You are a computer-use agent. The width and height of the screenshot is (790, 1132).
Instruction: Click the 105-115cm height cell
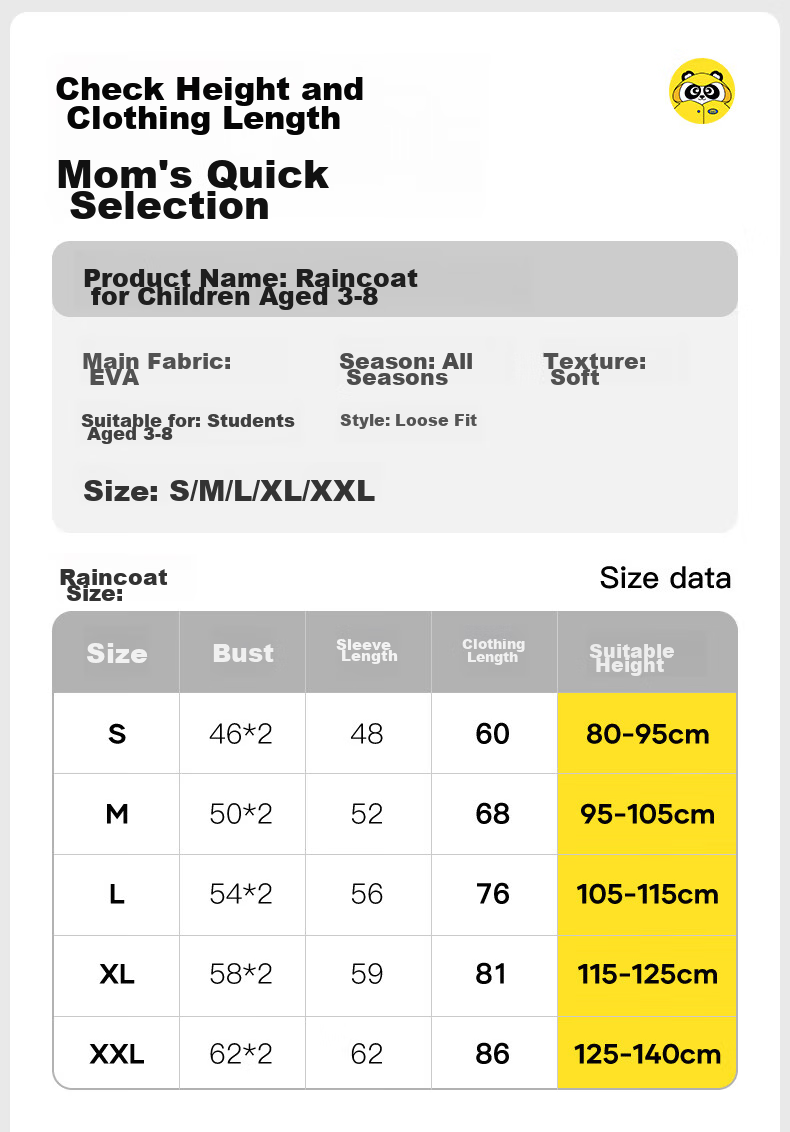coord(647,894)
